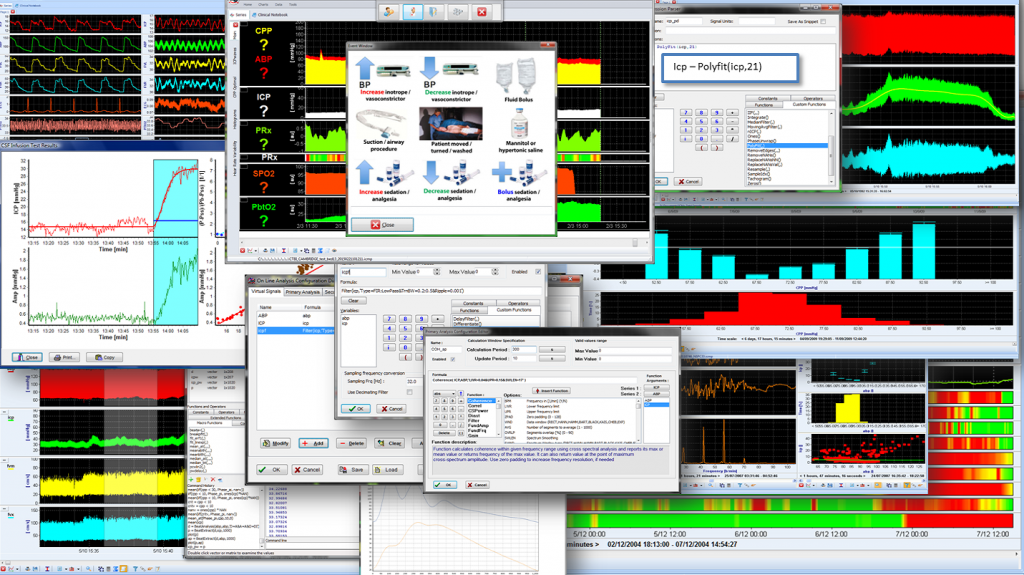This screenshot has height=575, width=1024.
Task: Toggle the Enabled checkbox next to Max Value
Action: pyautogui.click(x=538, y=271)
